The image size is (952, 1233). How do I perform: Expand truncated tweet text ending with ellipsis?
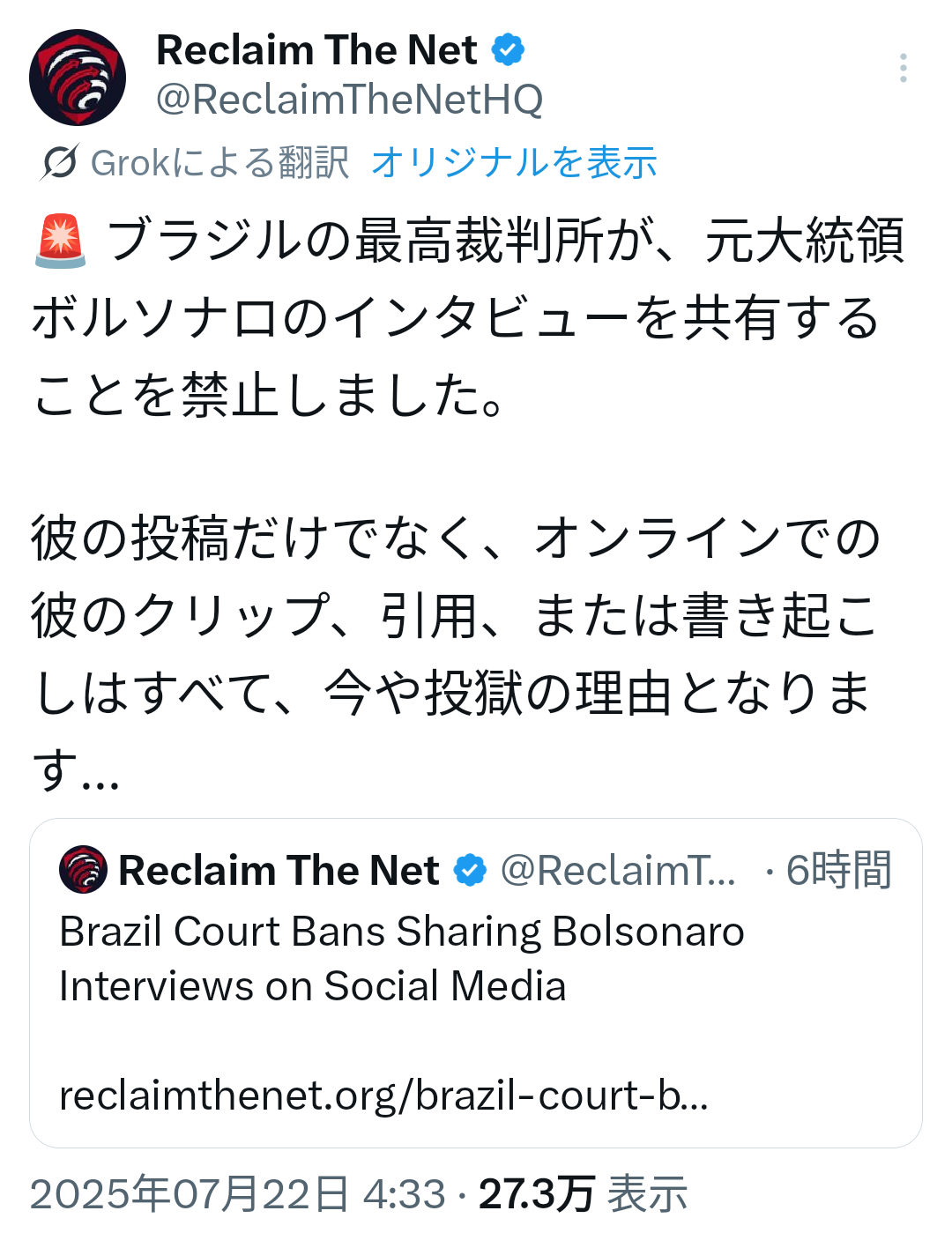(76, 769)
